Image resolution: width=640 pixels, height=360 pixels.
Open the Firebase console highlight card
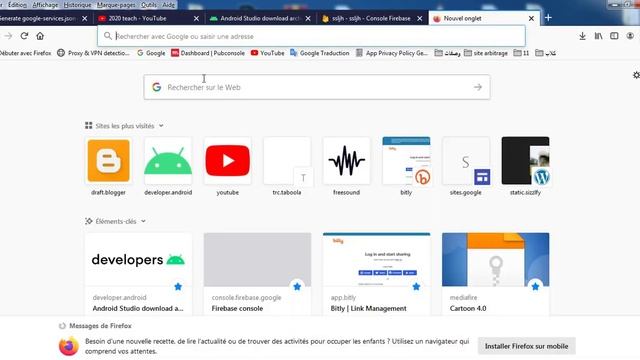tap(257, 274)
